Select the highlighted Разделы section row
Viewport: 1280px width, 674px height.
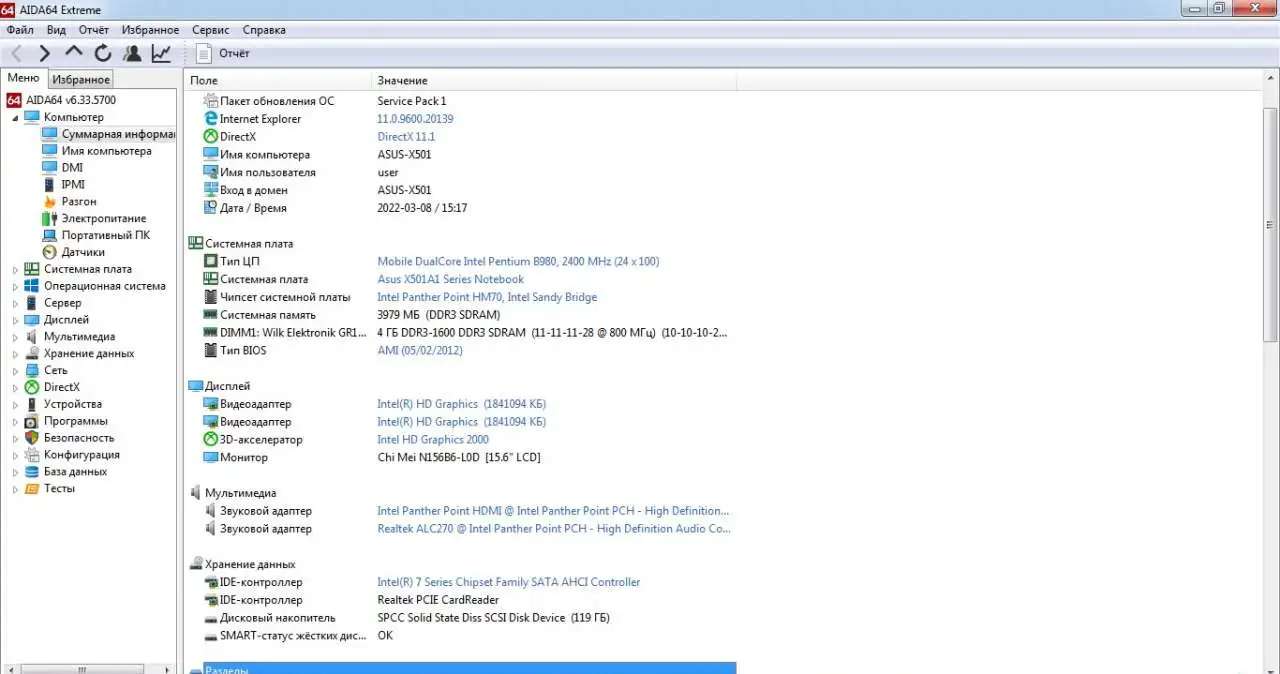[469, 668]
